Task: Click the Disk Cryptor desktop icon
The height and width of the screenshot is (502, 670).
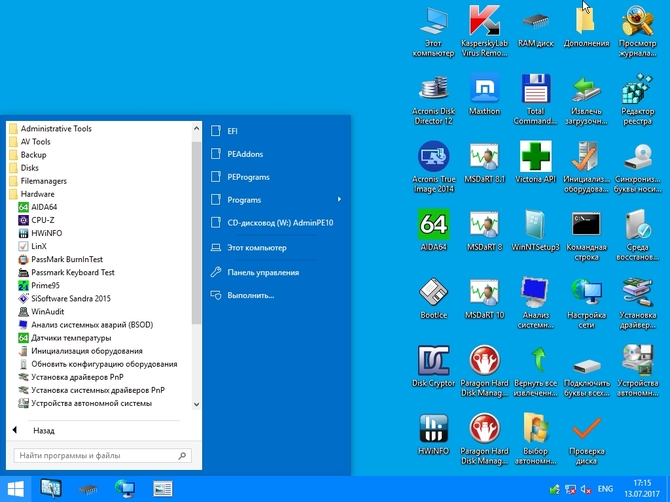Action: 433,362
